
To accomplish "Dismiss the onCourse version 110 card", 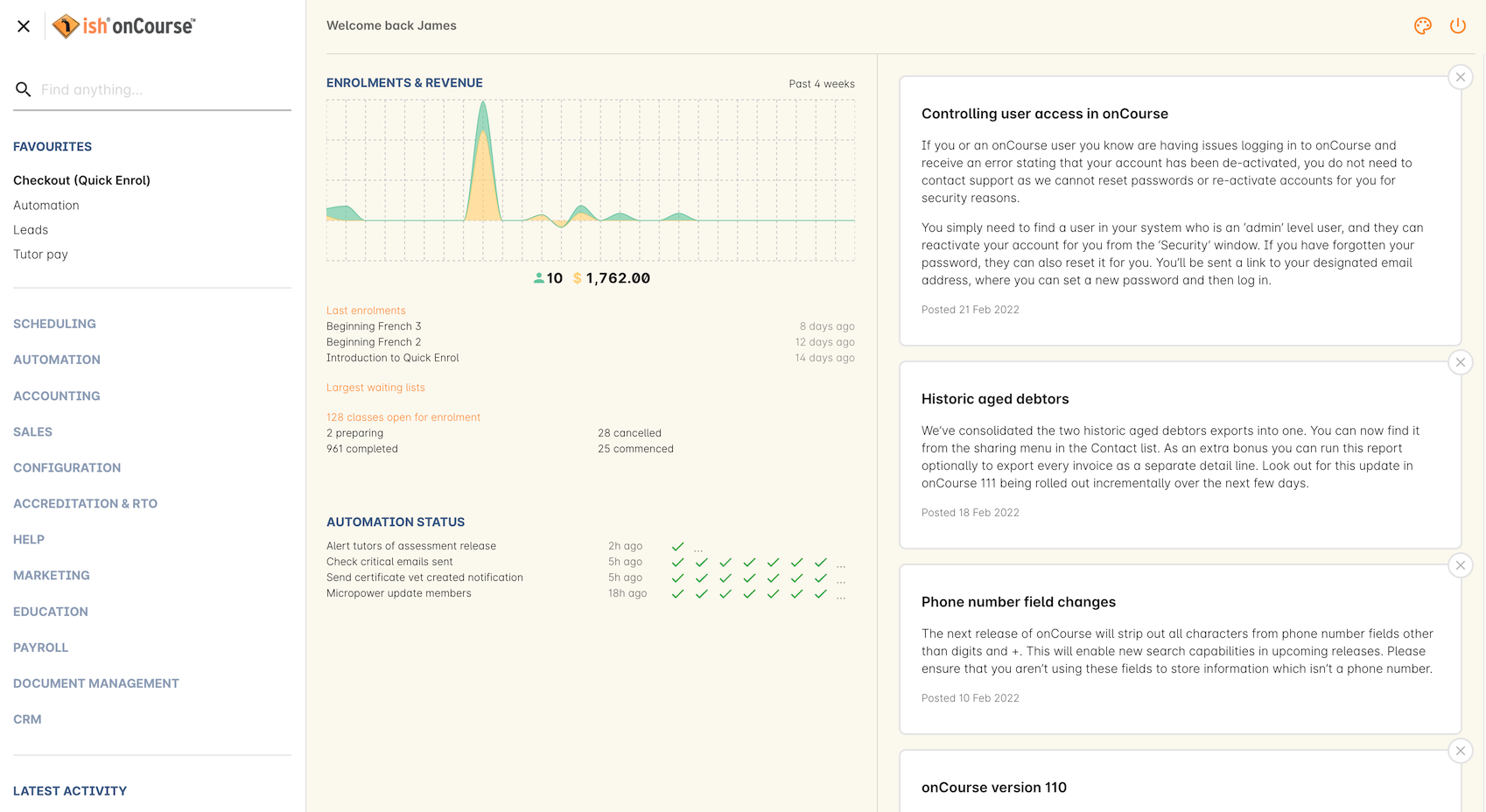I will point(1461,751).
